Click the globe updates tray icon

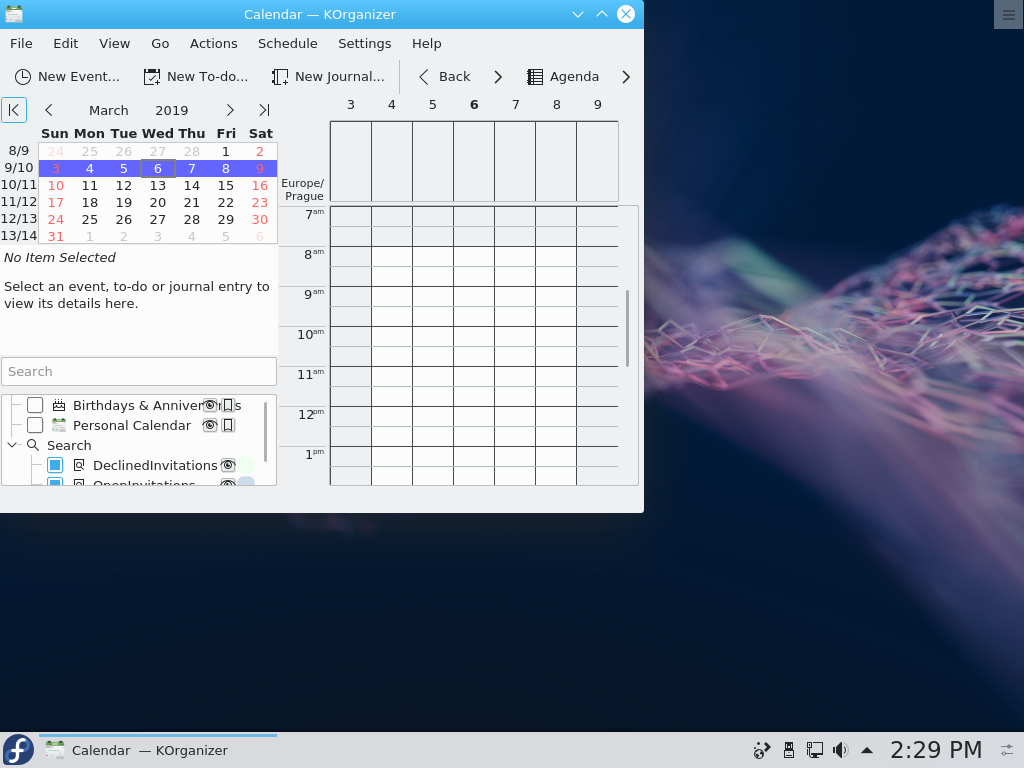761,750
